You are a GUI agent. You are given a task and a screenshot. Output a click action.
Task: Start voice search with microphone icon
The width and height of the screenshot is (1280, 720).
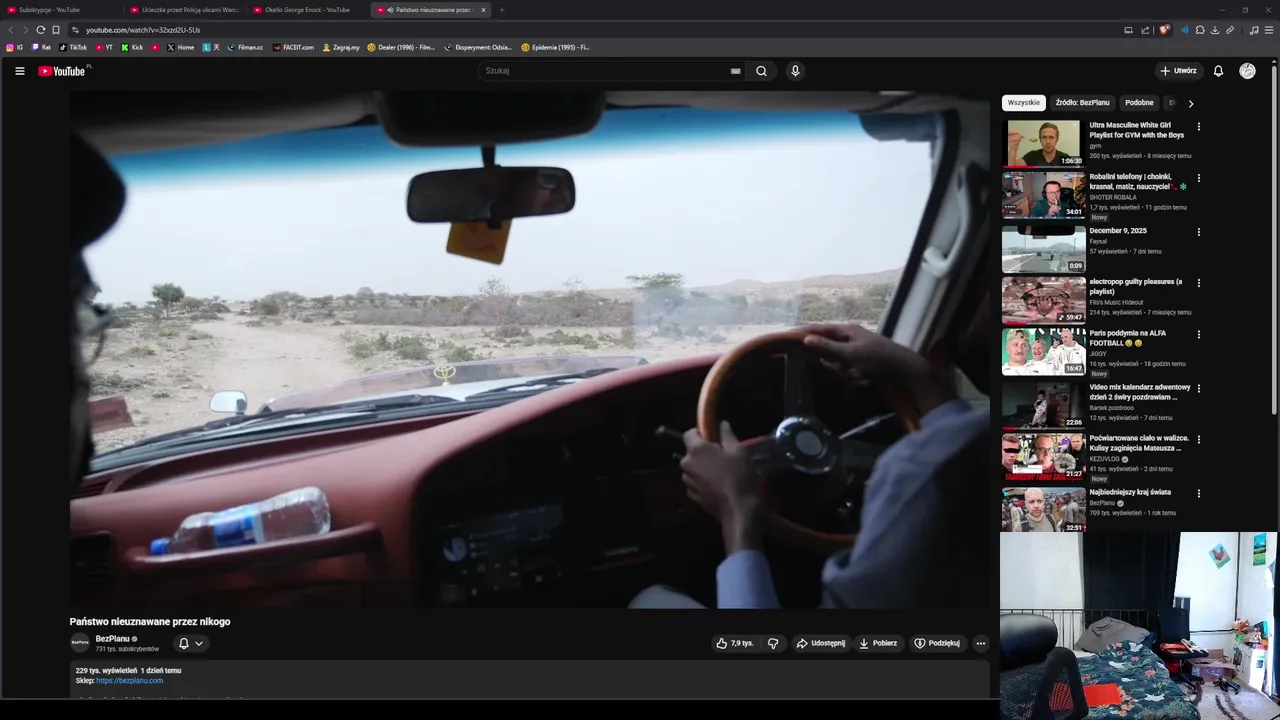795,71
